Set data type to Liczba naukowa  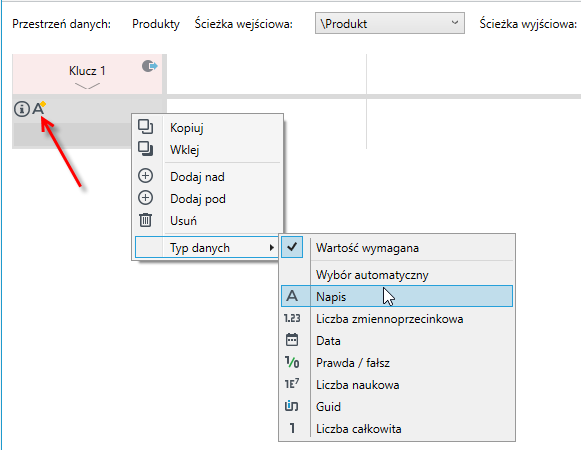click(x=397, y=384)
